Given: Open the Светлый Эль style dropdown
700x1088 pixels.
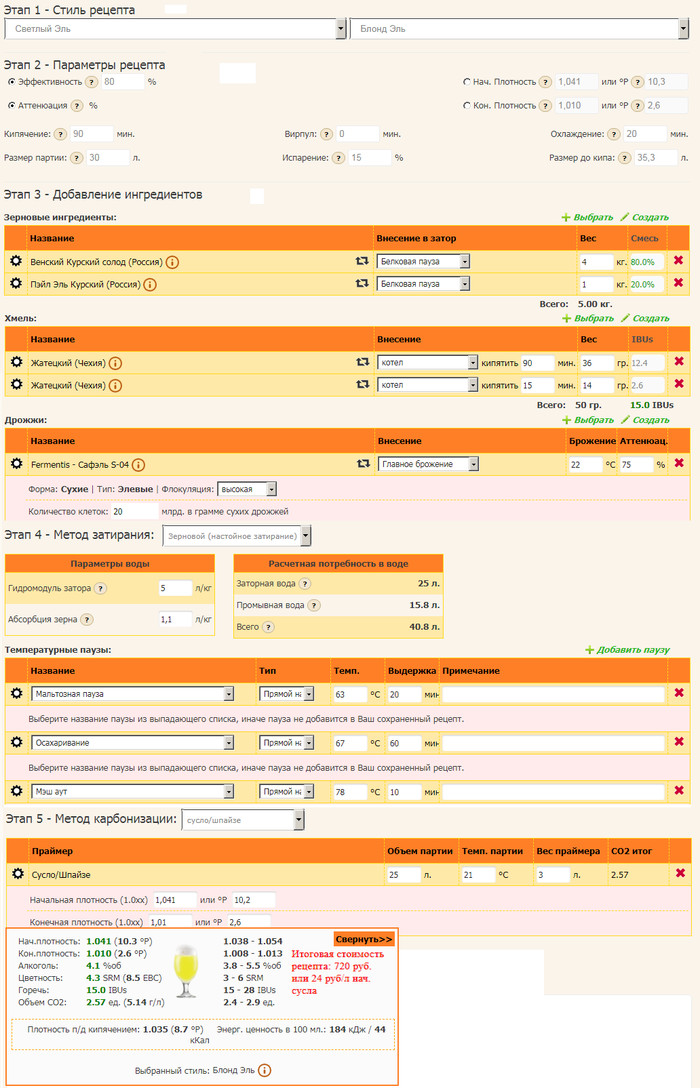Looking at the screenshot, I should (174, 29).
